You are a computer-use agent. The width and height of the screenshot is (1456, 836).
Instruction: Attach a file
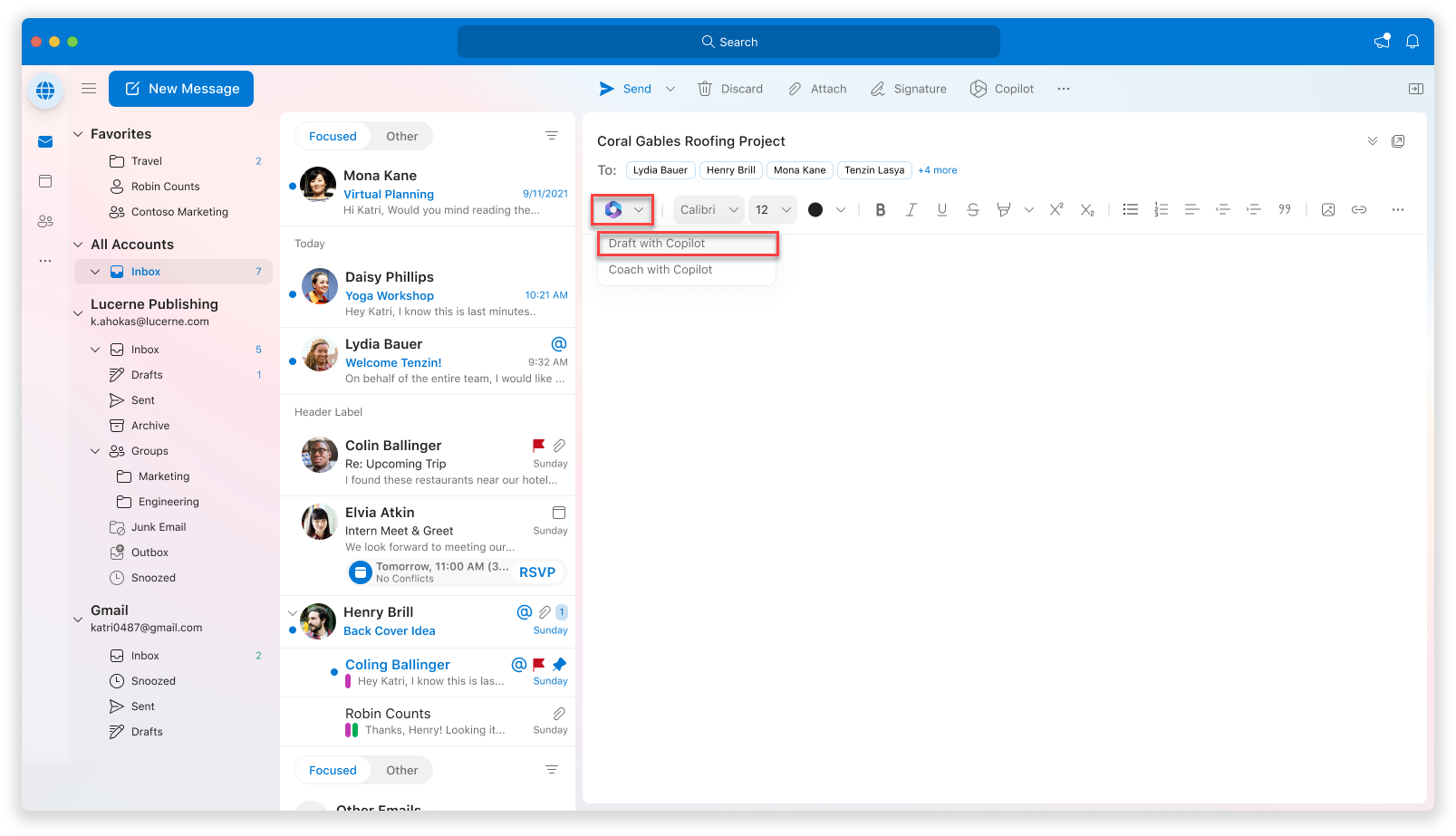817,89
